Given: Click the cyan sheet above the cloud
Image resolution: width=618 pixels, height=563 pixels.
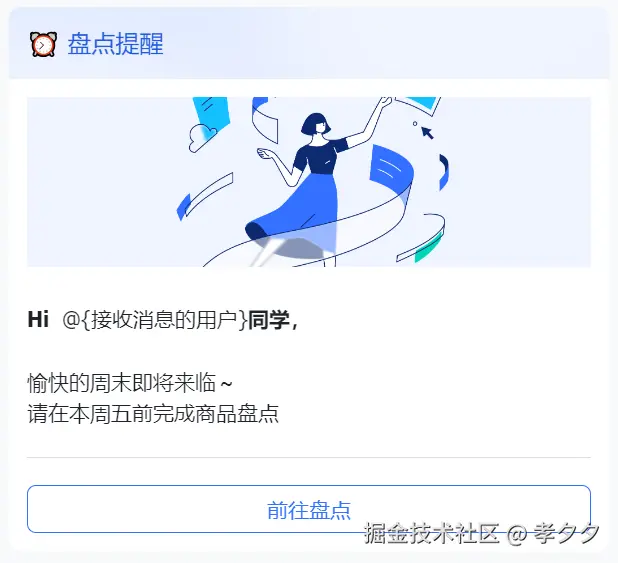Looking at the screenshot, I should [211, 114].
